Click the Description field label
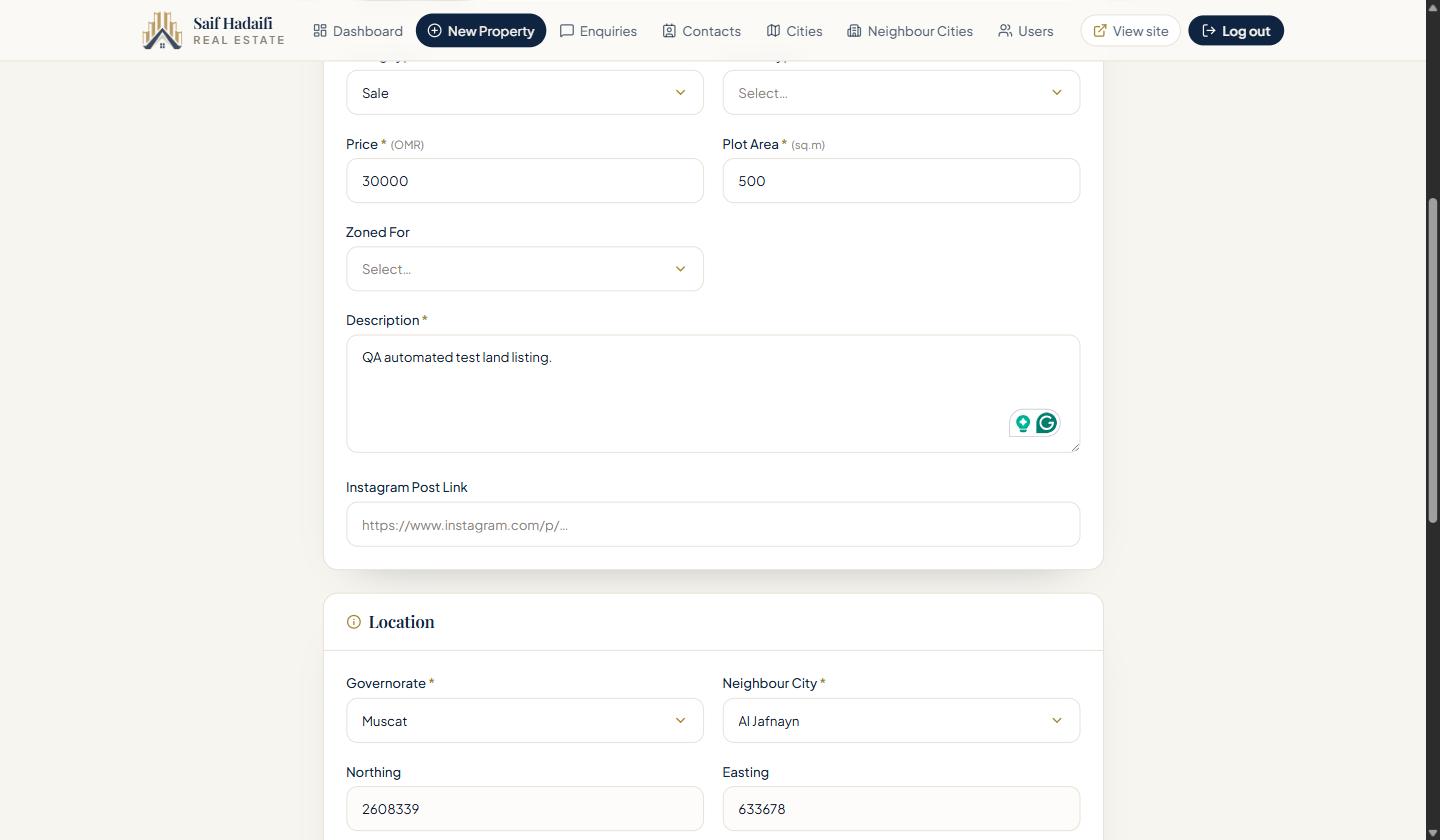 coord(383,320)
